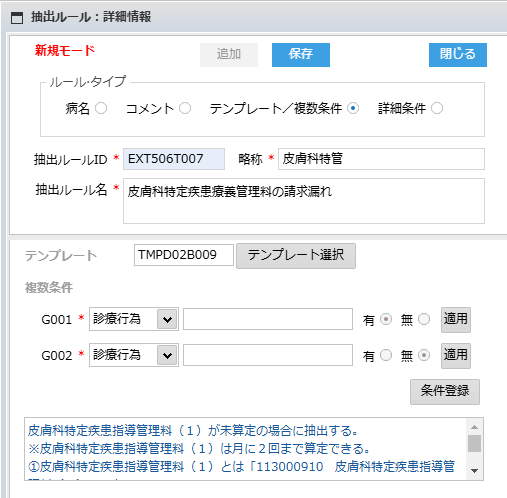Click the 略称 input field

click(381, 159)
